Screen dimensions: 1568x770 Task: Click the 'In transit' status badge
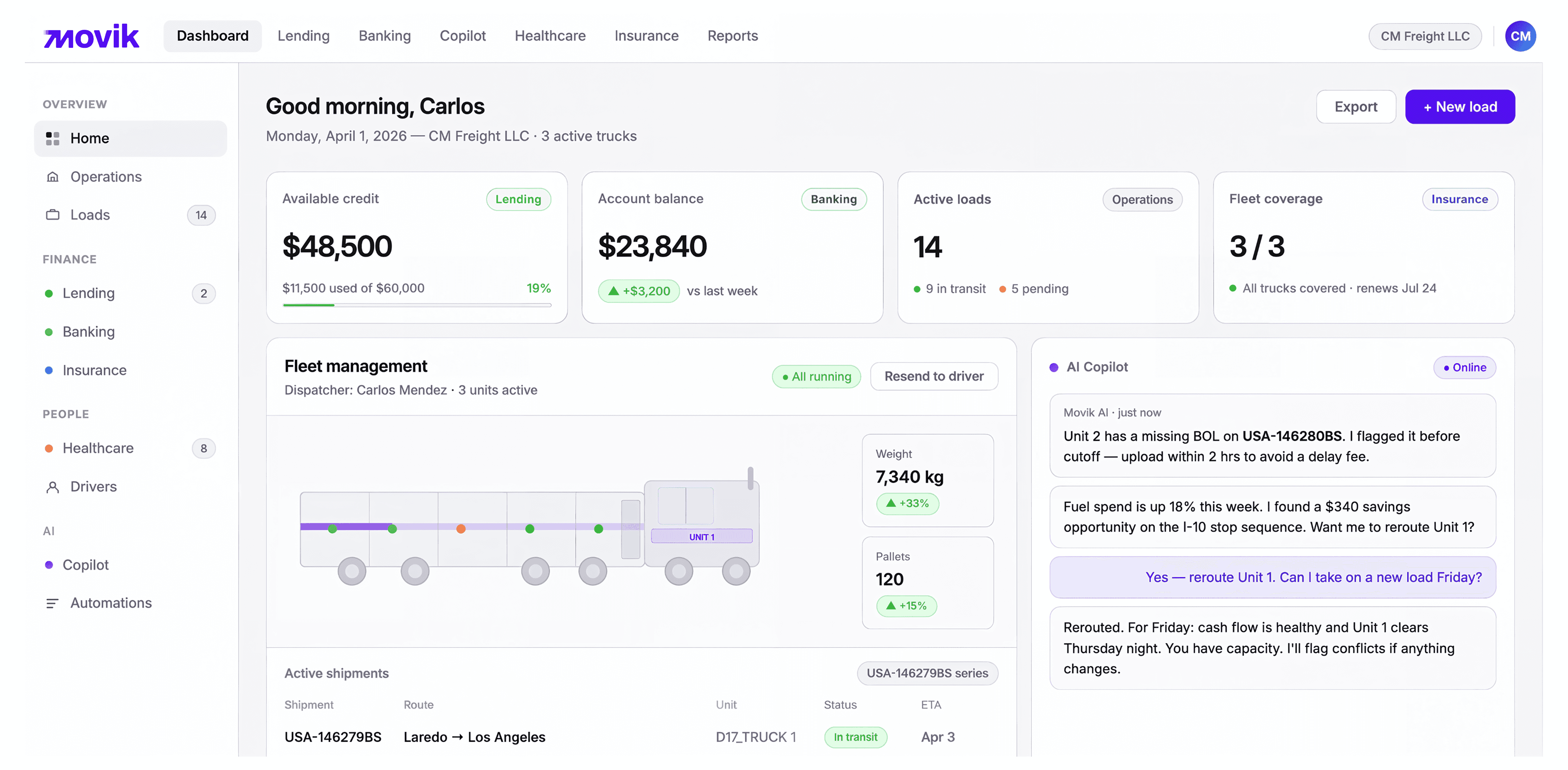[x=856, y=737]
